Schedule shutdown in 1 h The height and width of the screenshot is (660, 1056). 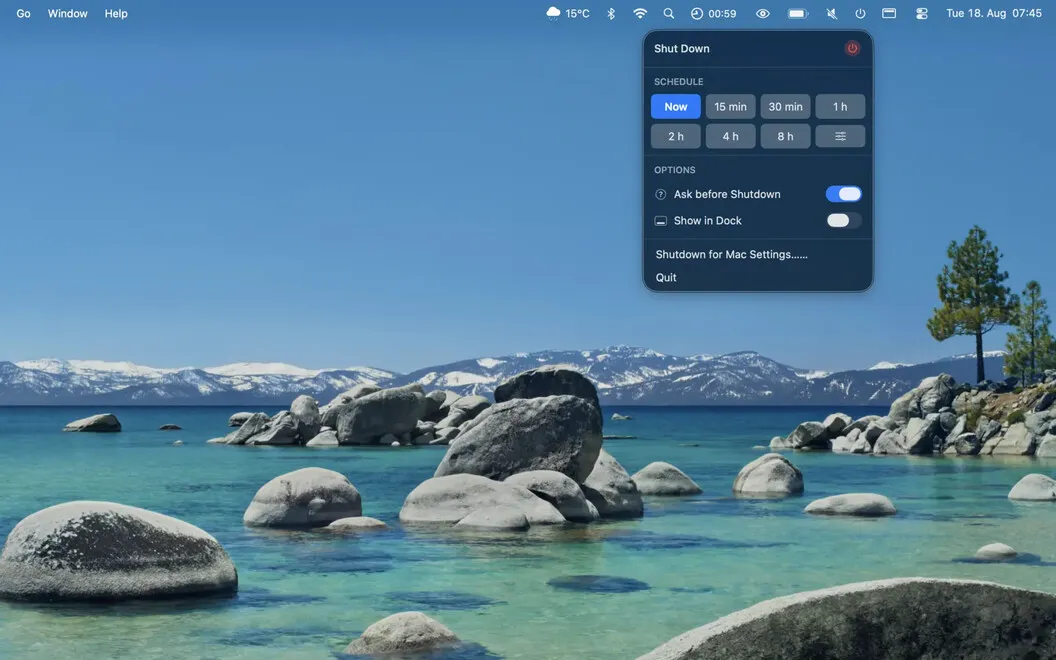(x=840, y=106)
